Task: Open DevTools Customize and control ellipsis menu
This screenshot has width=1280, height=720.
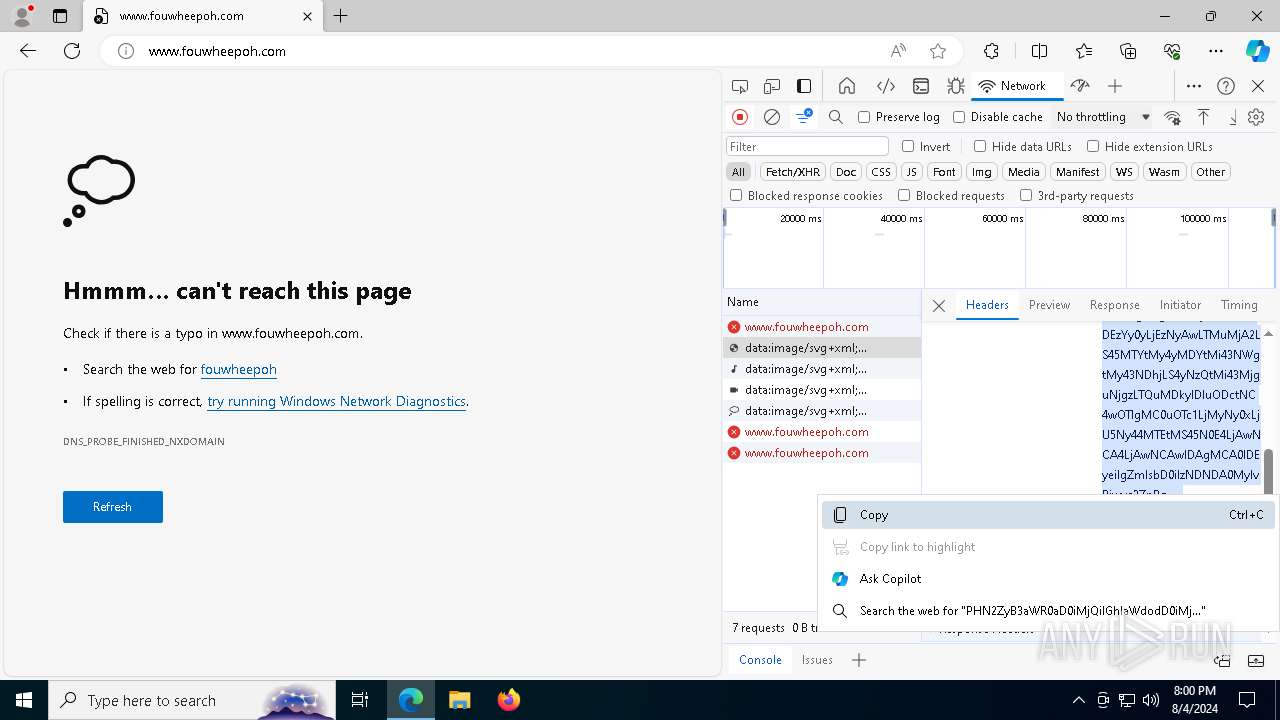Action: (1194, 86)
